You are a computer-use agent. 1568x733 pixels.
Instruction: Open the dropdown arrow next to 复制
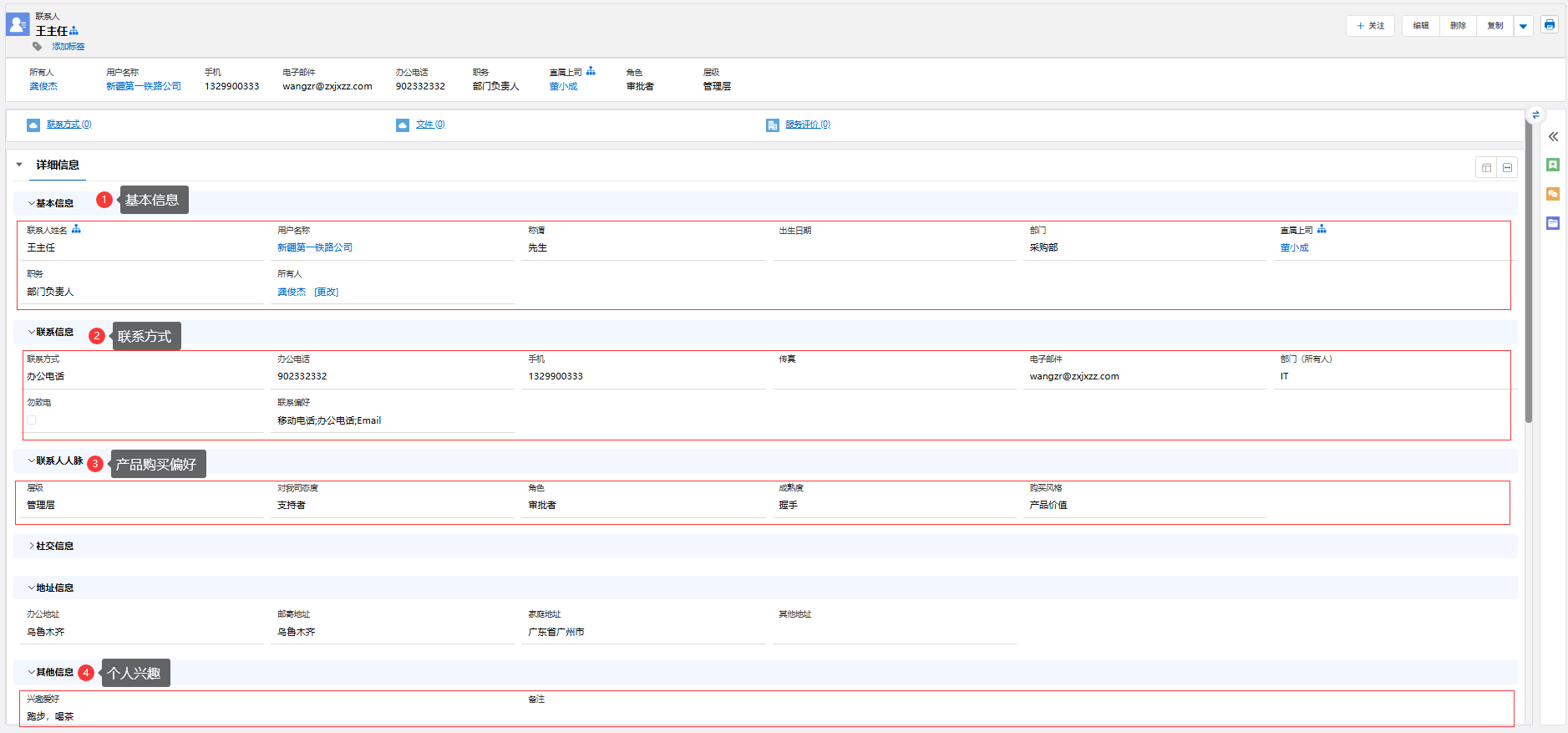[x=1523, y=26]
